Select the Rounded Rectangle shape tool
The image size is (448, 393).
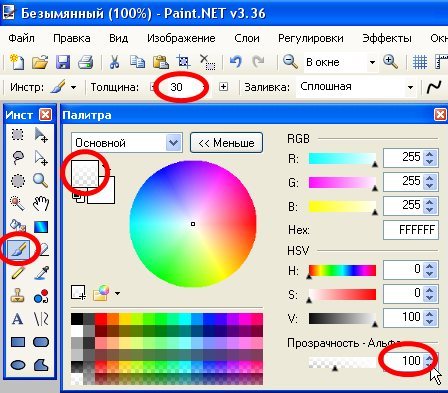coord(41,342)
